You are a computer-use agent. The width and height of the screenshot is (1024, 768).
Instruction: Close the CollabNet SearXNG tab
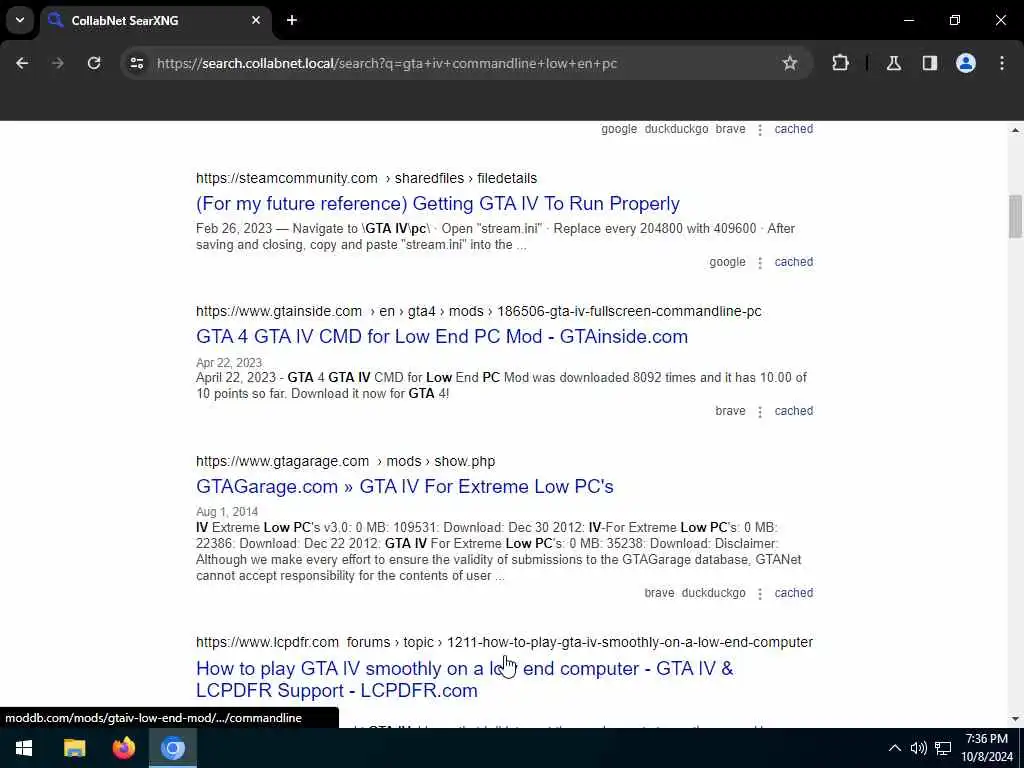(256, 20)
